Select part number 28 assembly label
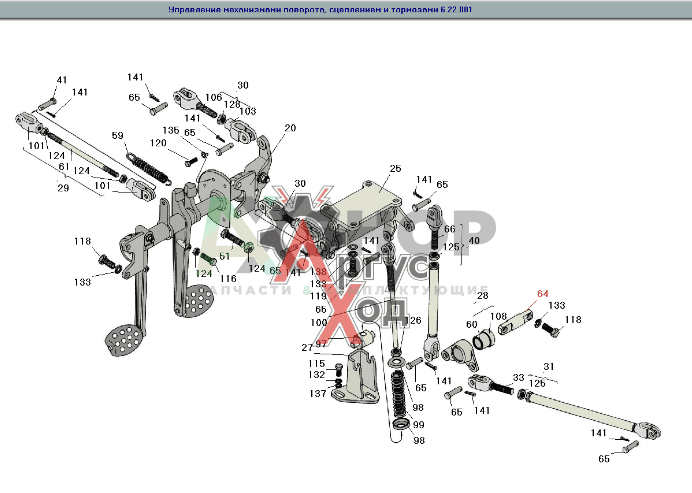 482,296
